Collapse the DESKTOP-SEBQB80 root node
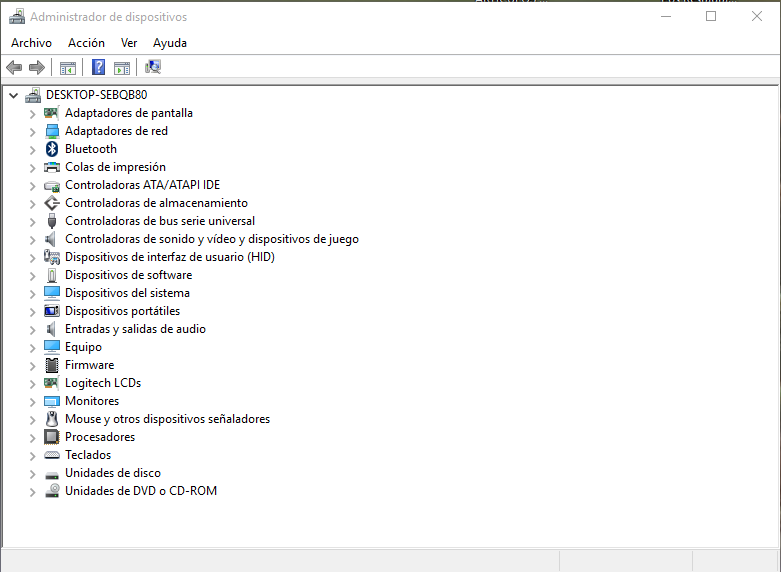Viewport: 781px width, 572px height. pyautogui.click(x=13, y=95)
